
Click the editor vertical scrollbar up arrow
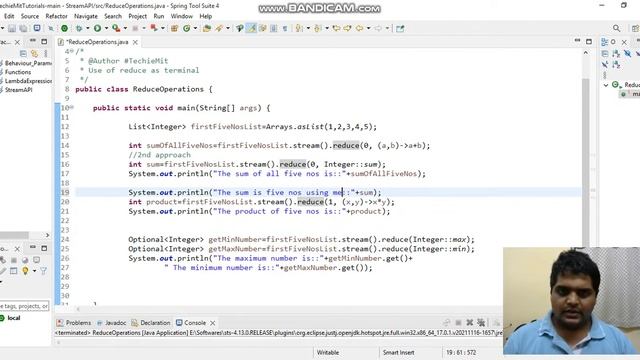pos(586,53)
